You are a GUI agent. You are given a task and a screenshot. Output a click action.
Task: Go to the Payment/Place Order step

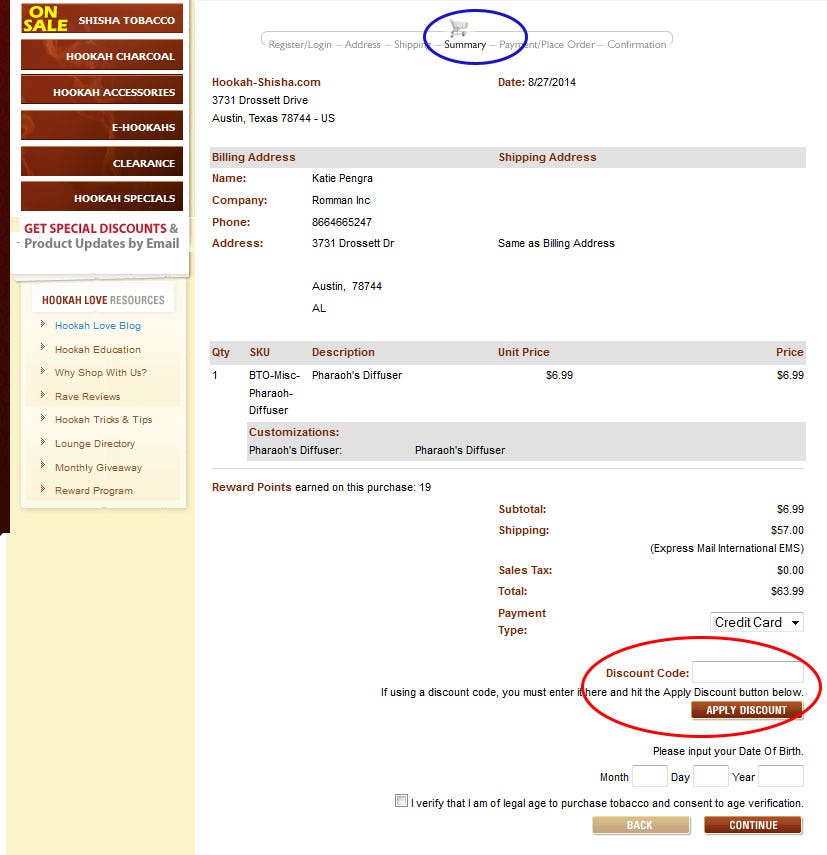[x=547, y=45]
